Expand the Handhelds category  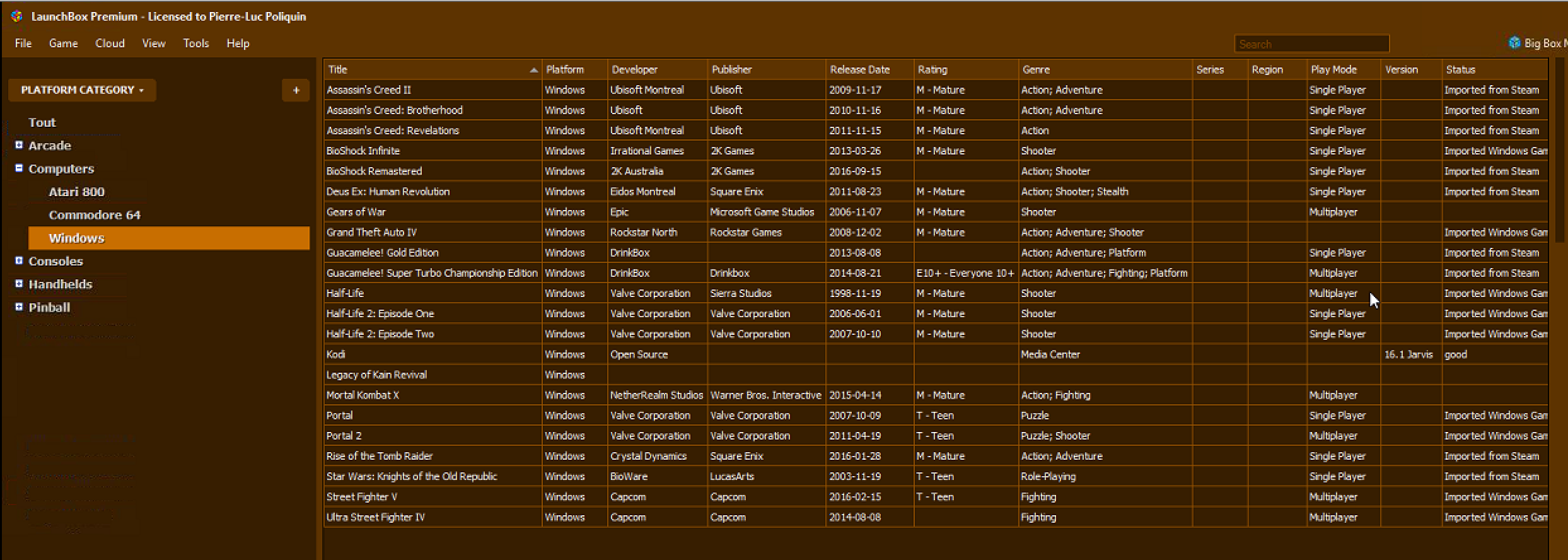(x=19, y=284)
